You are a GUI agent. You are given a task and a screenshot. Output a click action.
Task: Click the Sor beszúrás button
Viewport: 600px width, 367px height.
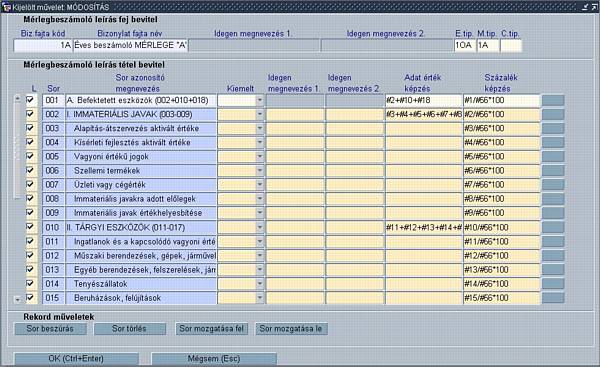pyautogui.click(x=50, y=329)
